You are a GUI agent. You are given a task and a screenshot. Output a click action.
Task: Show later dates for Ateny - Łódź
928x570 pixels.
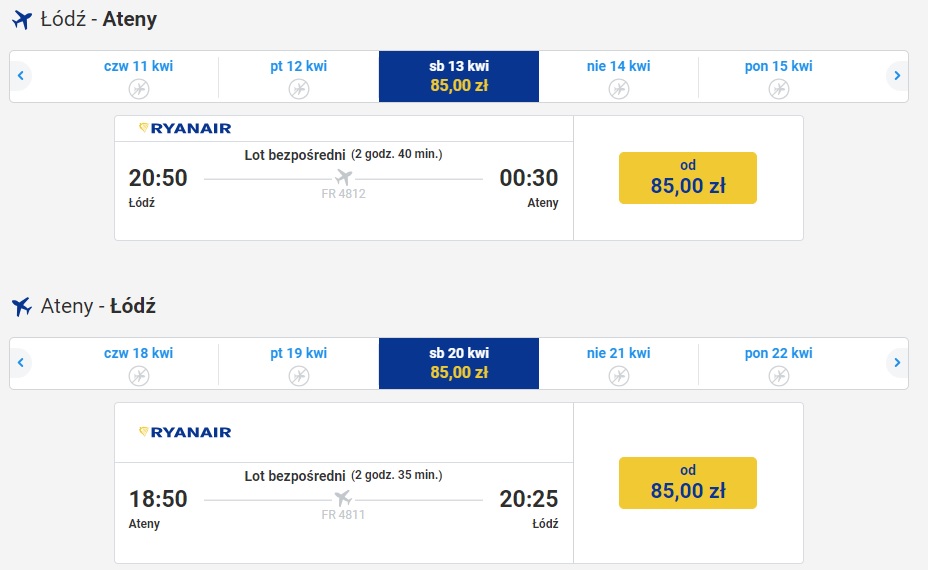[x=897, y=362]
